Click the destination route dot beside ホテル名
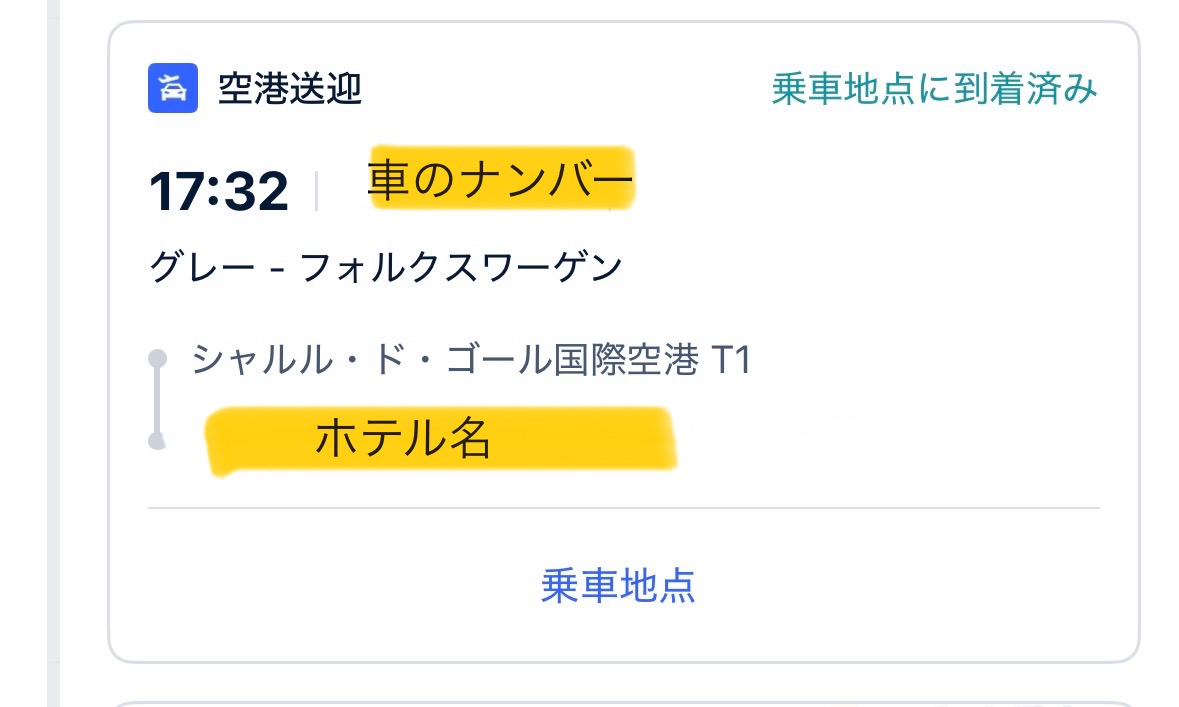Screen dimensions: 1179x707 157,441
